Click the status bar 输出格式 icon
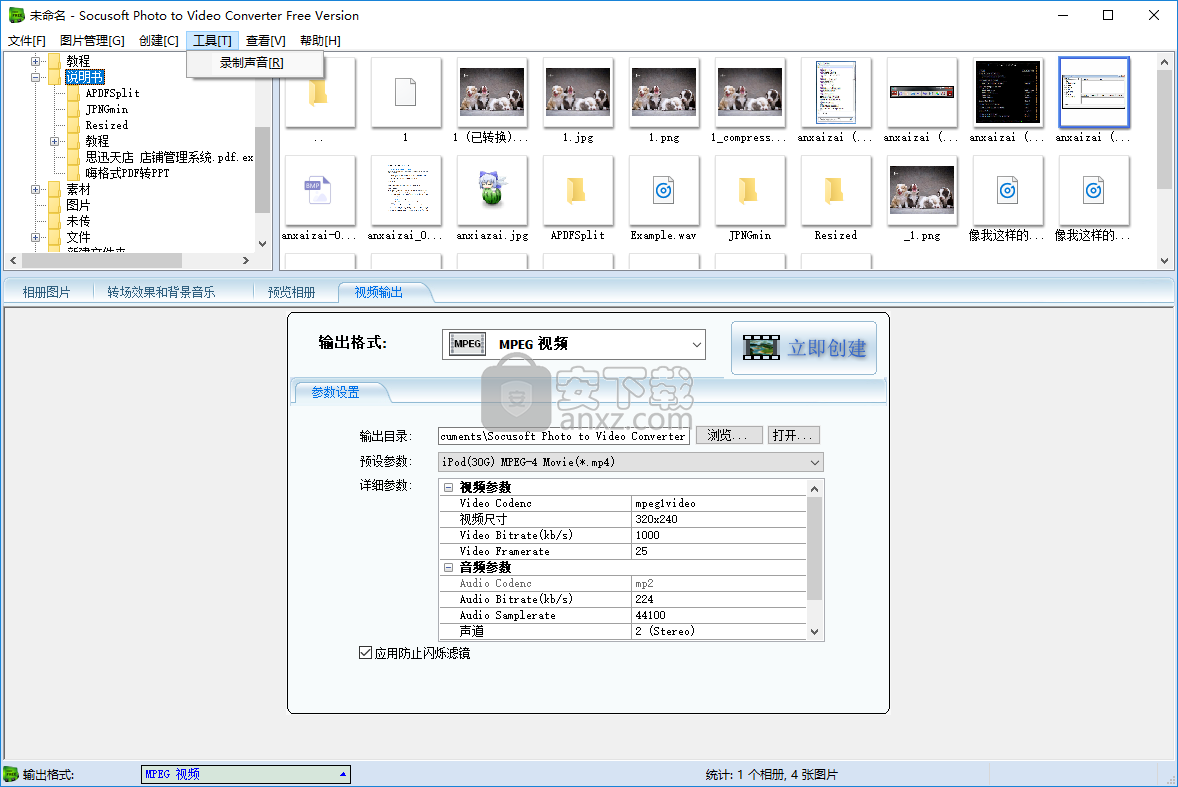The height and width of the screenshot is (787, 1178). [x=11, y=774]
